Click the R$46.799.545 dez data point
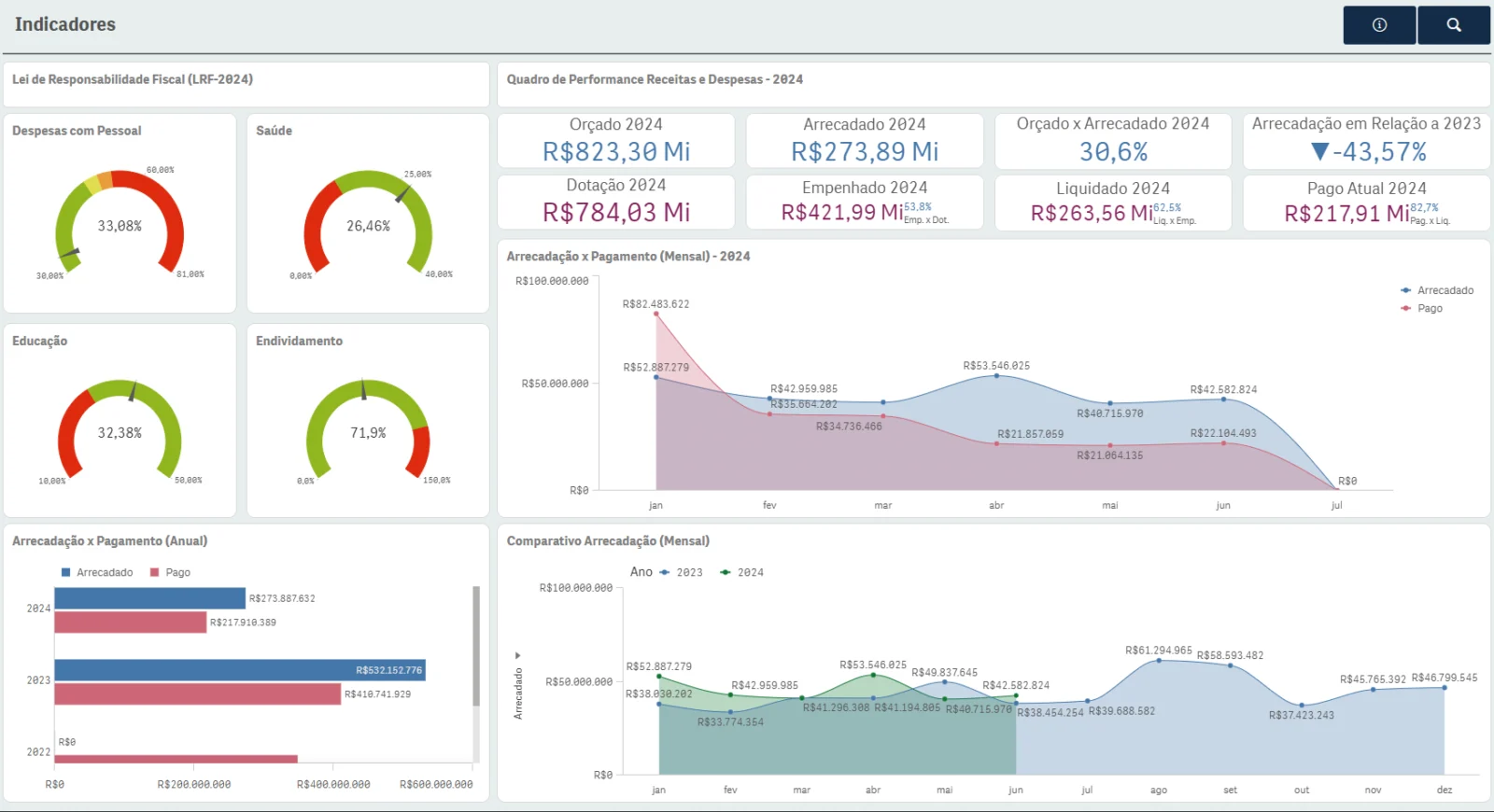This screenshot has width=1494, height=812. click(1445, 688)
